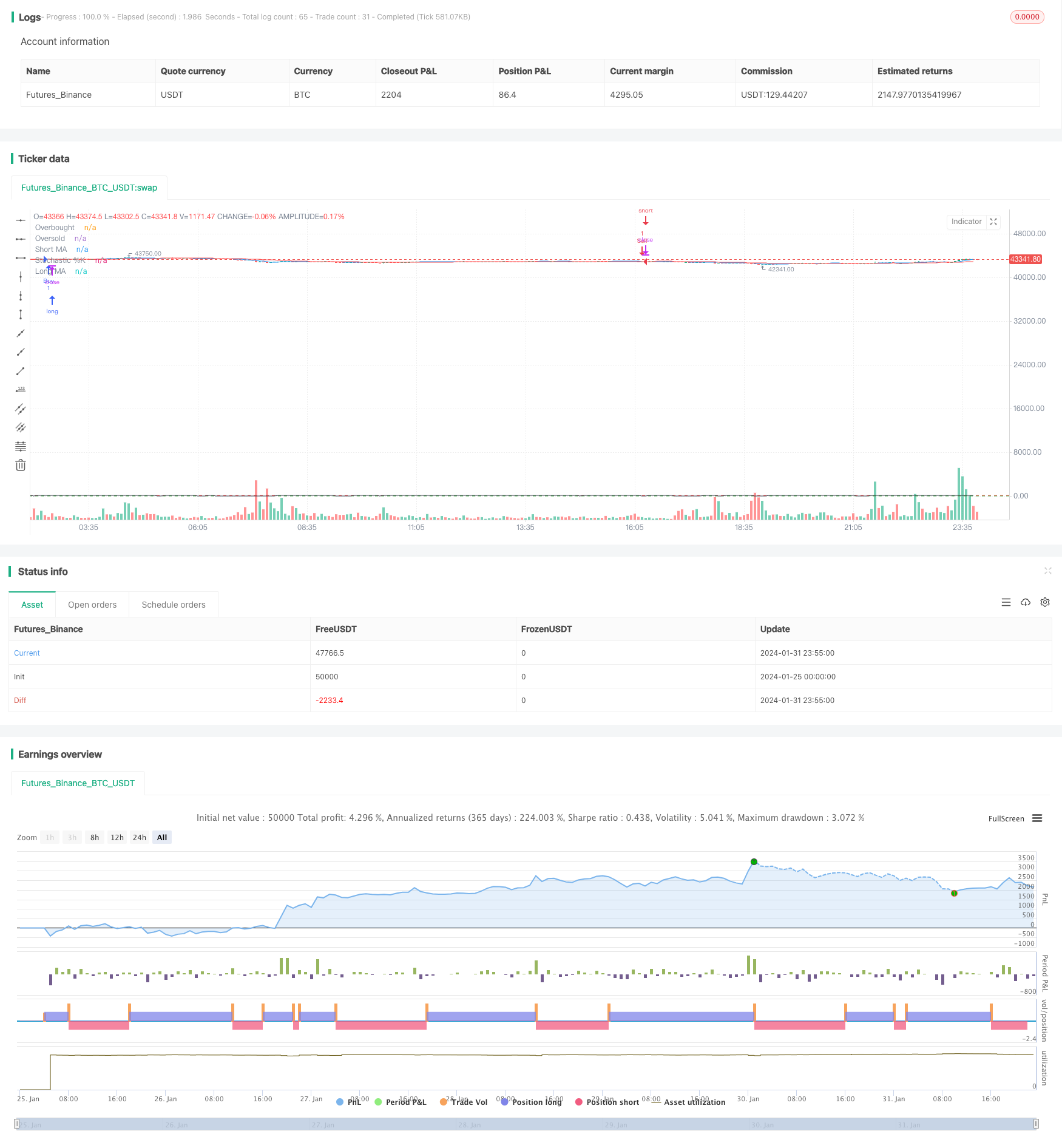The height and width of the screenshot is (1148, 1062).
Task: Click the Current row link in Status info
Action: tap(27, 653)
